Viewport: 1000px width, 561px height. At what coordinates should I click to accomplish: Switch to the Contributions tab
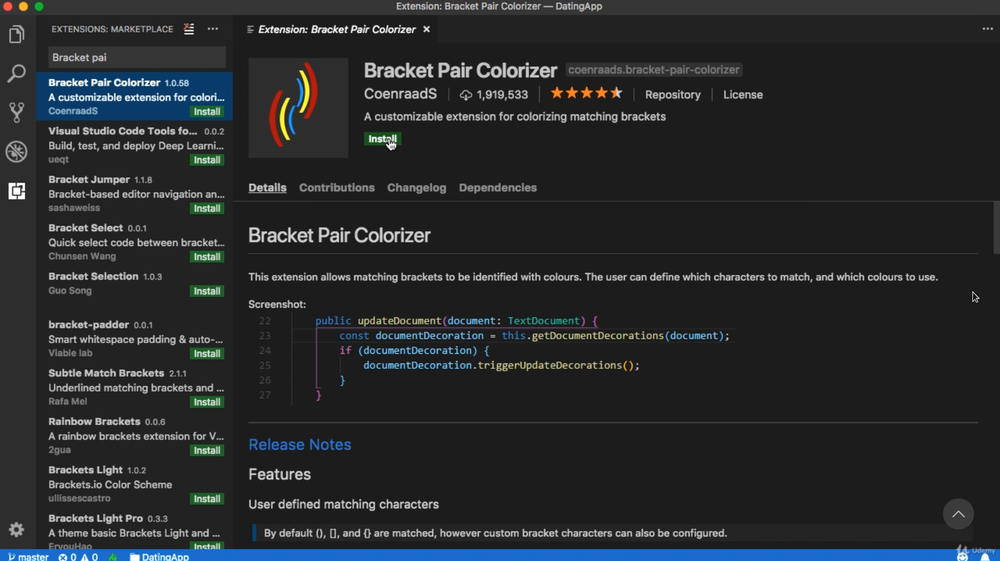(x=337, y=188)
